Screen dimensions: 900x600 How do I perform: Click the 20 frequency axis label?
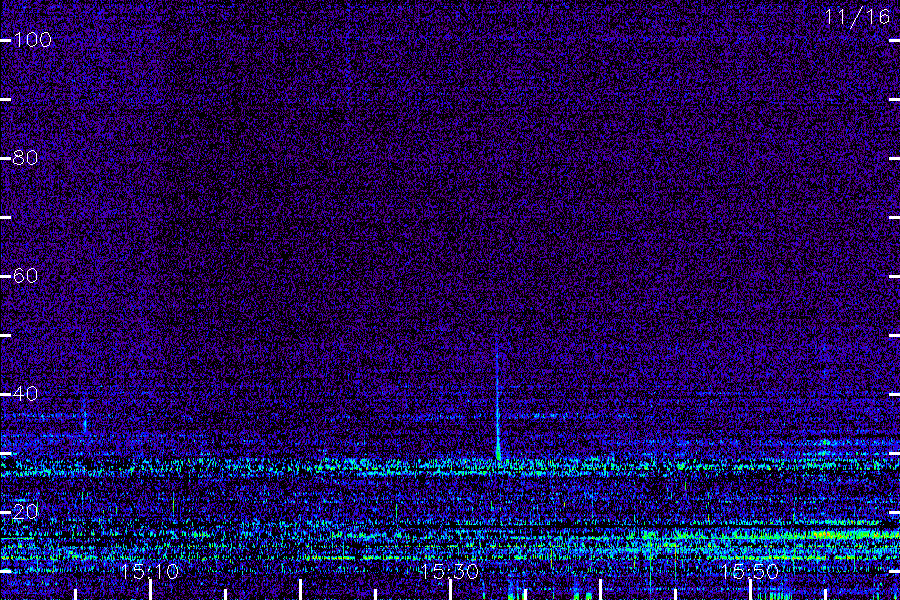tap(25, 512)
